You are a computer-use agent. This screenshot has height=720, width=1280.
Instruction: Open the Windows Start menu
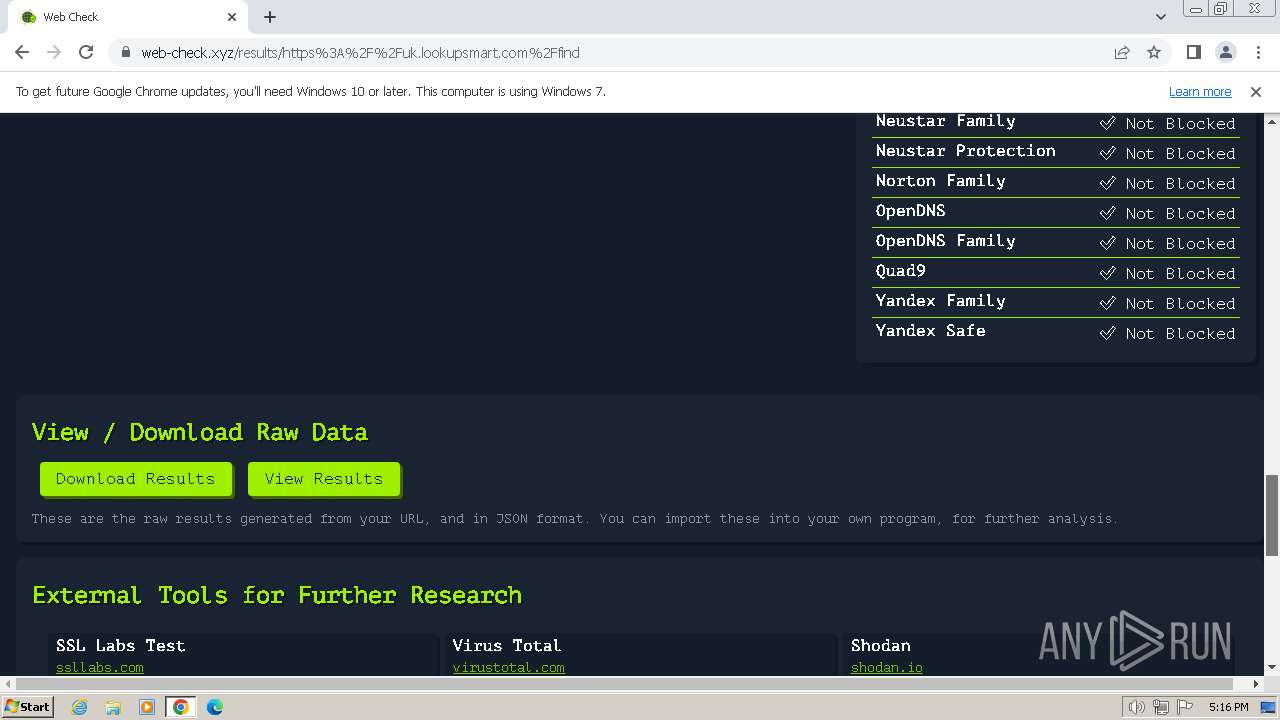27,706
